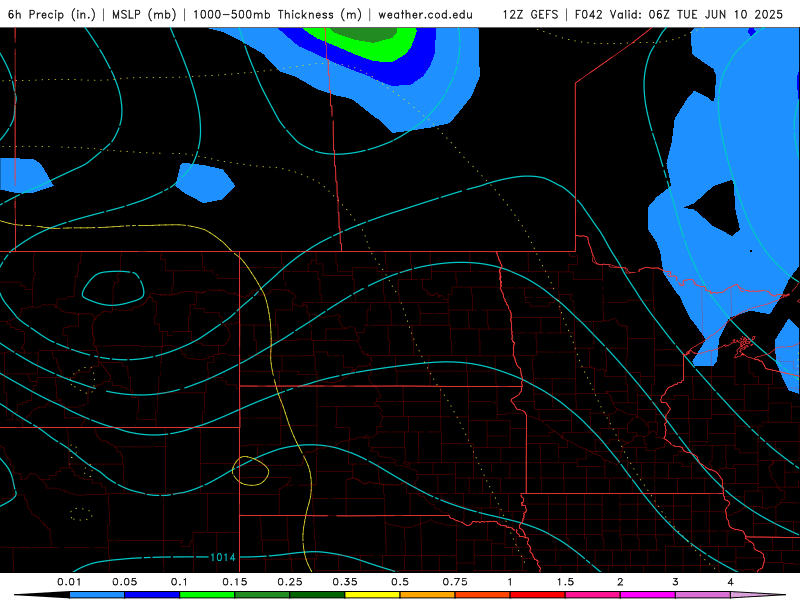Click the 0.1 legend value
This screenshot has height=600, width=800.
point(180,582)
